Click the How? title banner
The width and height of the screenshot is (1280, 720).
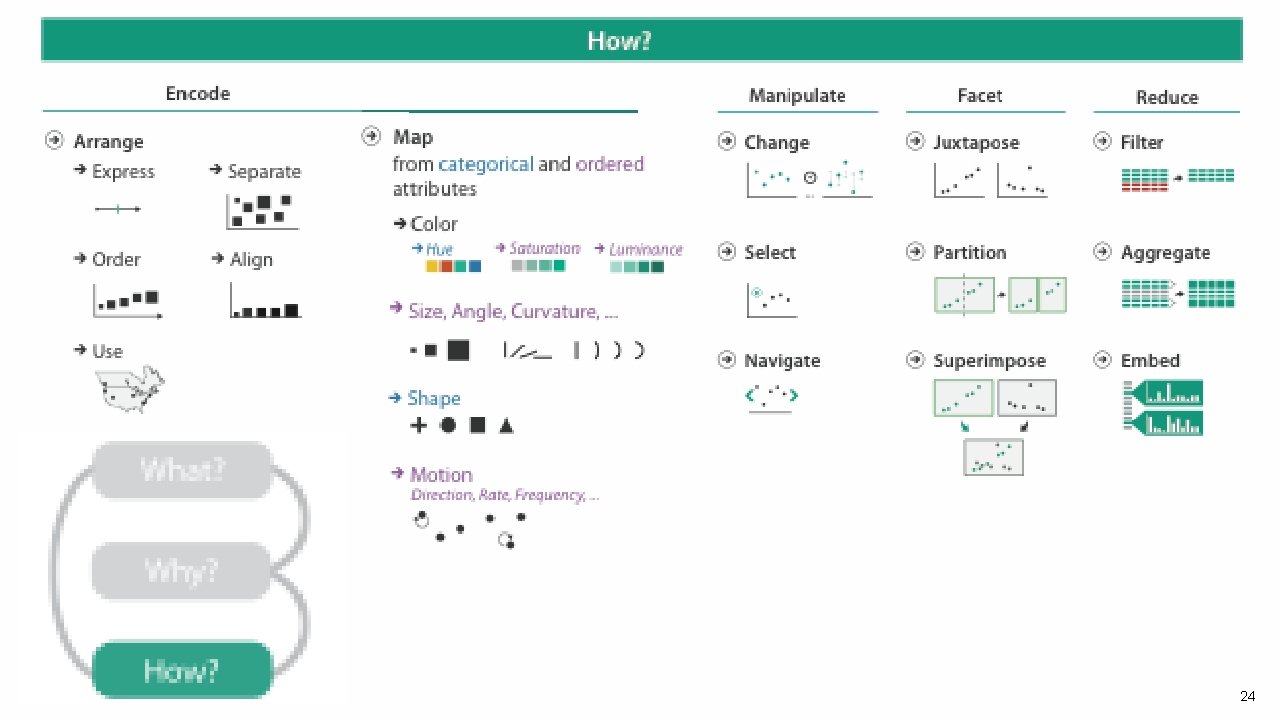coord(641,41)
